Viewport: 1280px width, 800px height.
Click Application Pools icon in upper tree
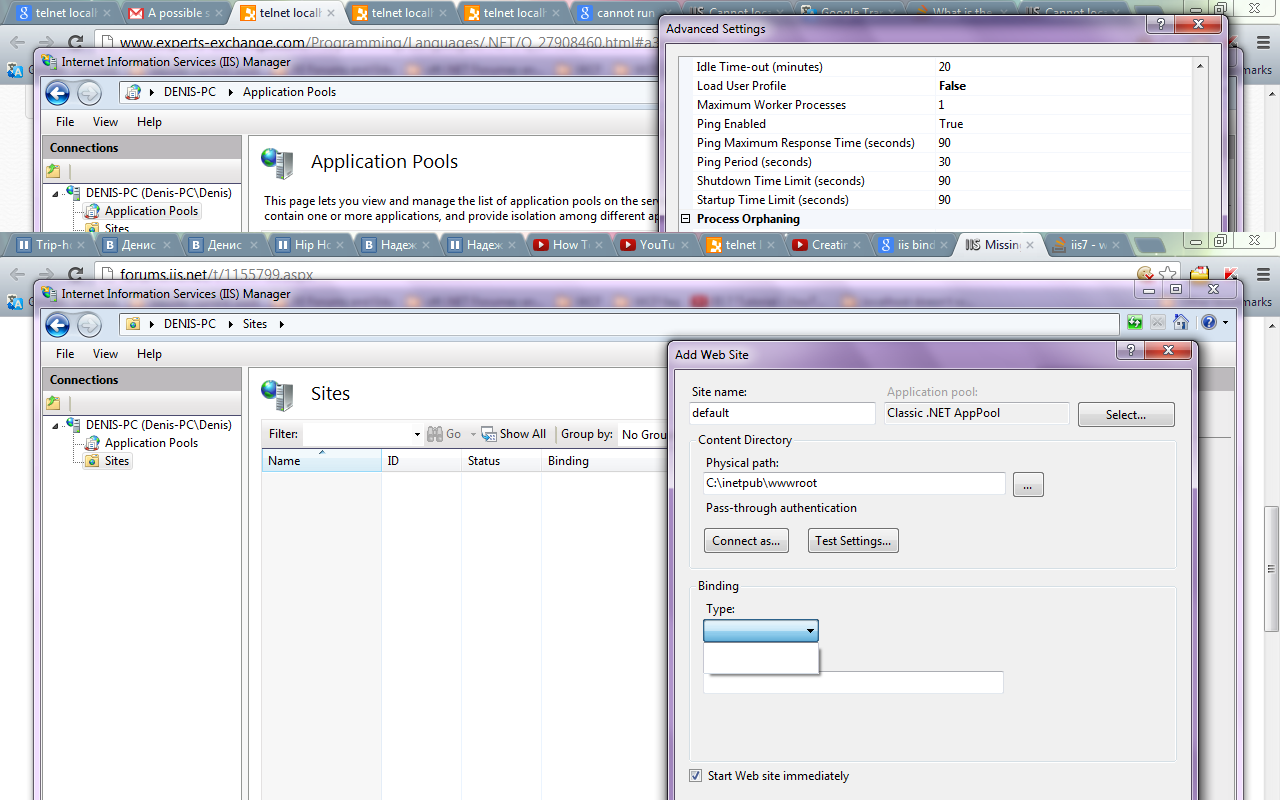click(x=92, y=211)
